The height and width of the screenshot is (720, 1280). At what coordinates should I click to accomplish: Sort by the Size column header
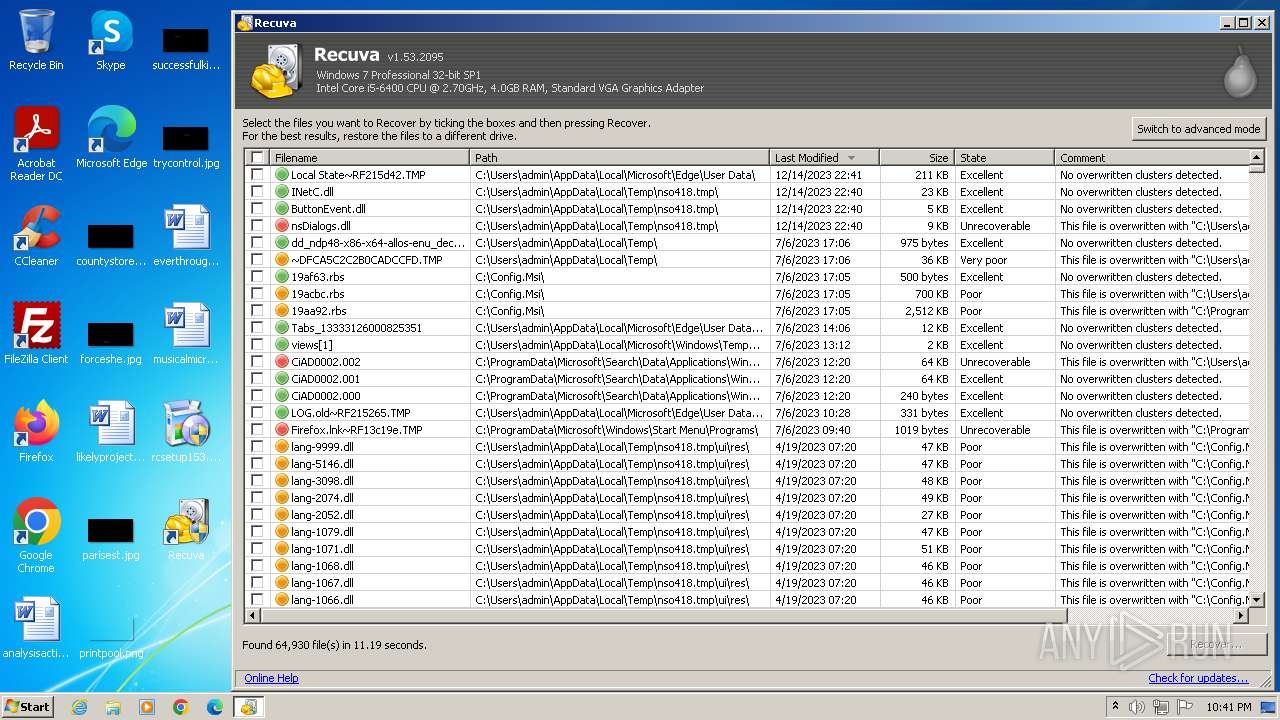[917, 158]
